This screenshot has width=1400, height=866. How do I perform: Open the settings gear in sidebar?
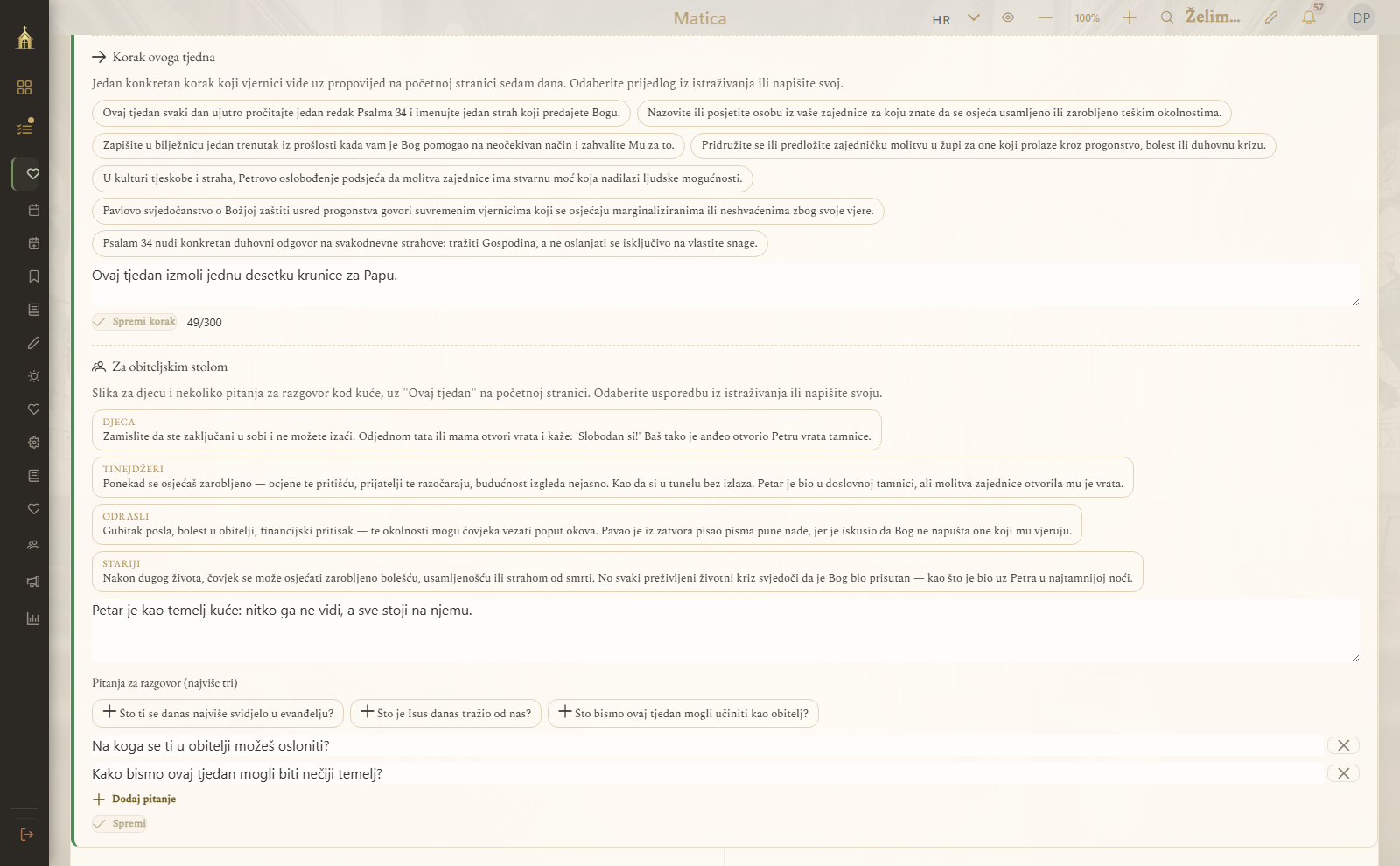[33, 443]
